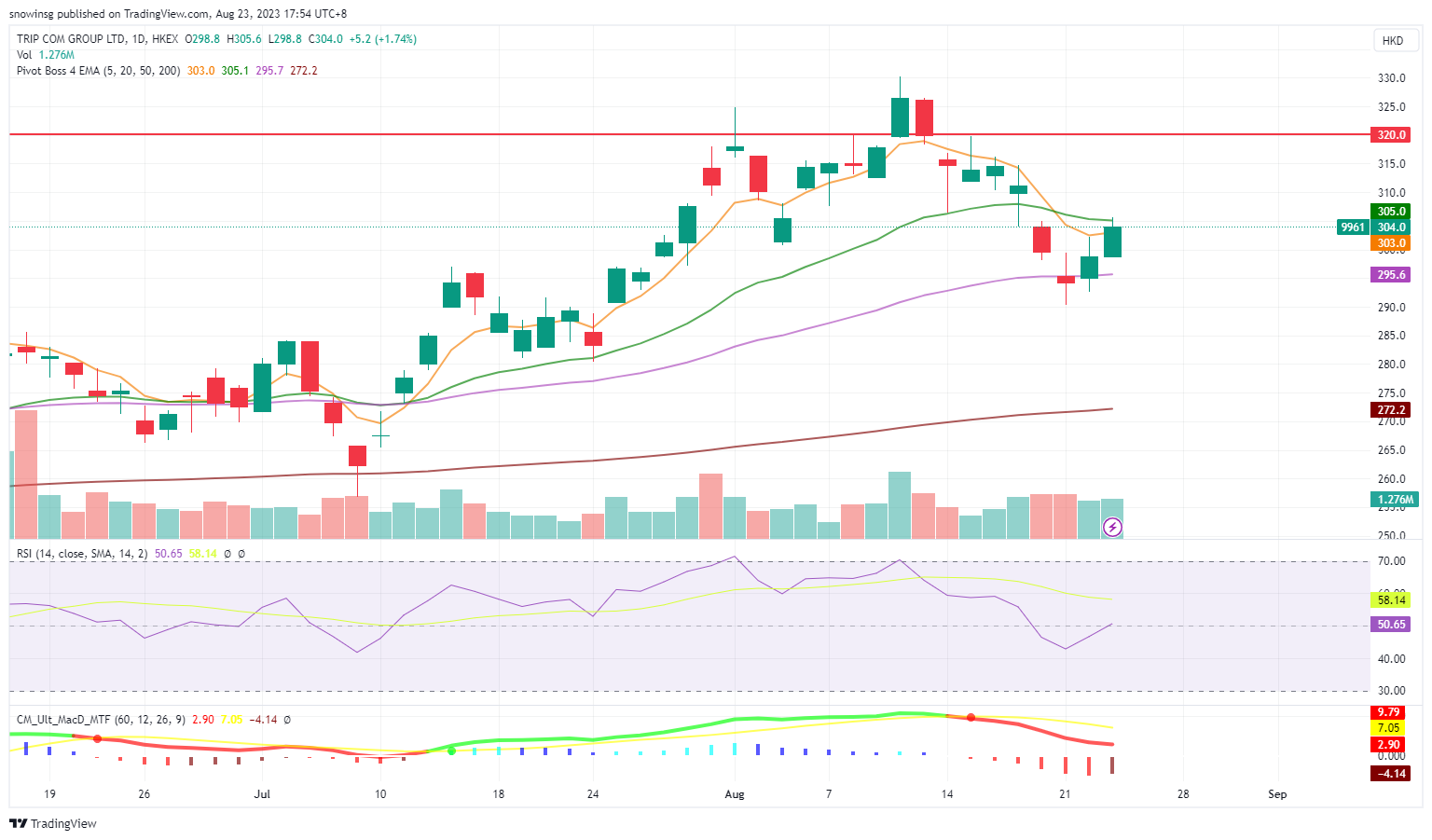Image resolution: width=1432 pixels, height=840 pixels.
Task: Click the purple 295.6 EMA label
Action: (1391, 275)
